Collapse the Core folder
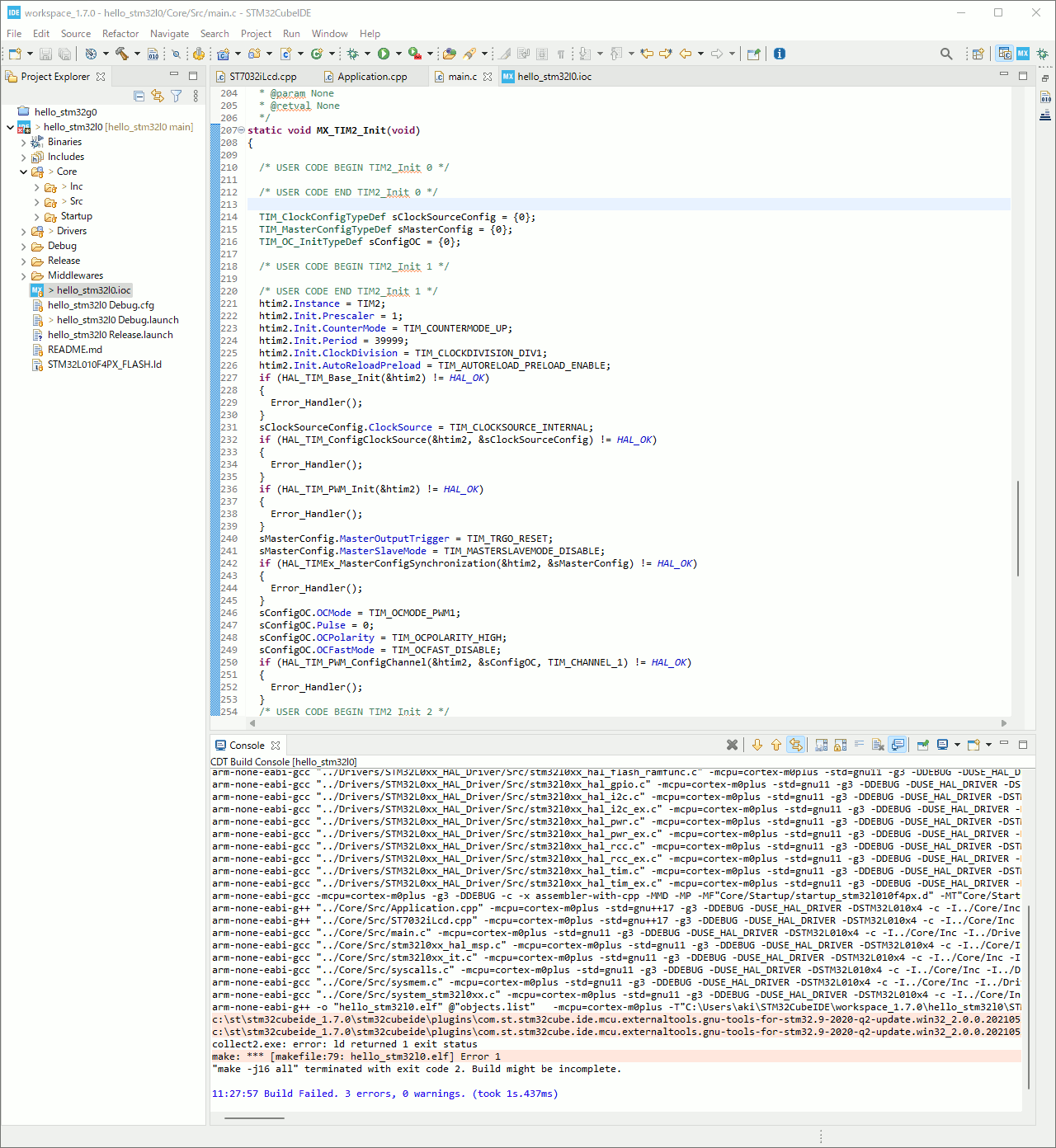Screen dimensions: 1056x1148 coord(23,172)
